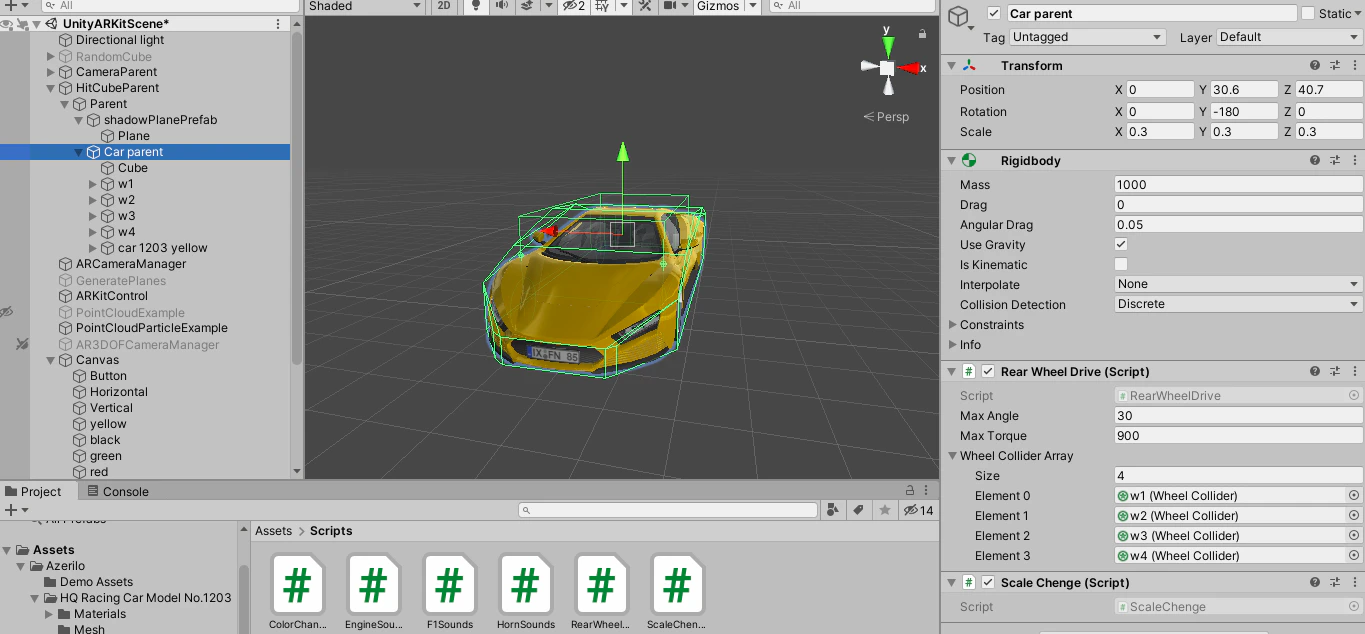Toggle hidden packages count icon
This screenshot has height=634, width=1365.
918,511
